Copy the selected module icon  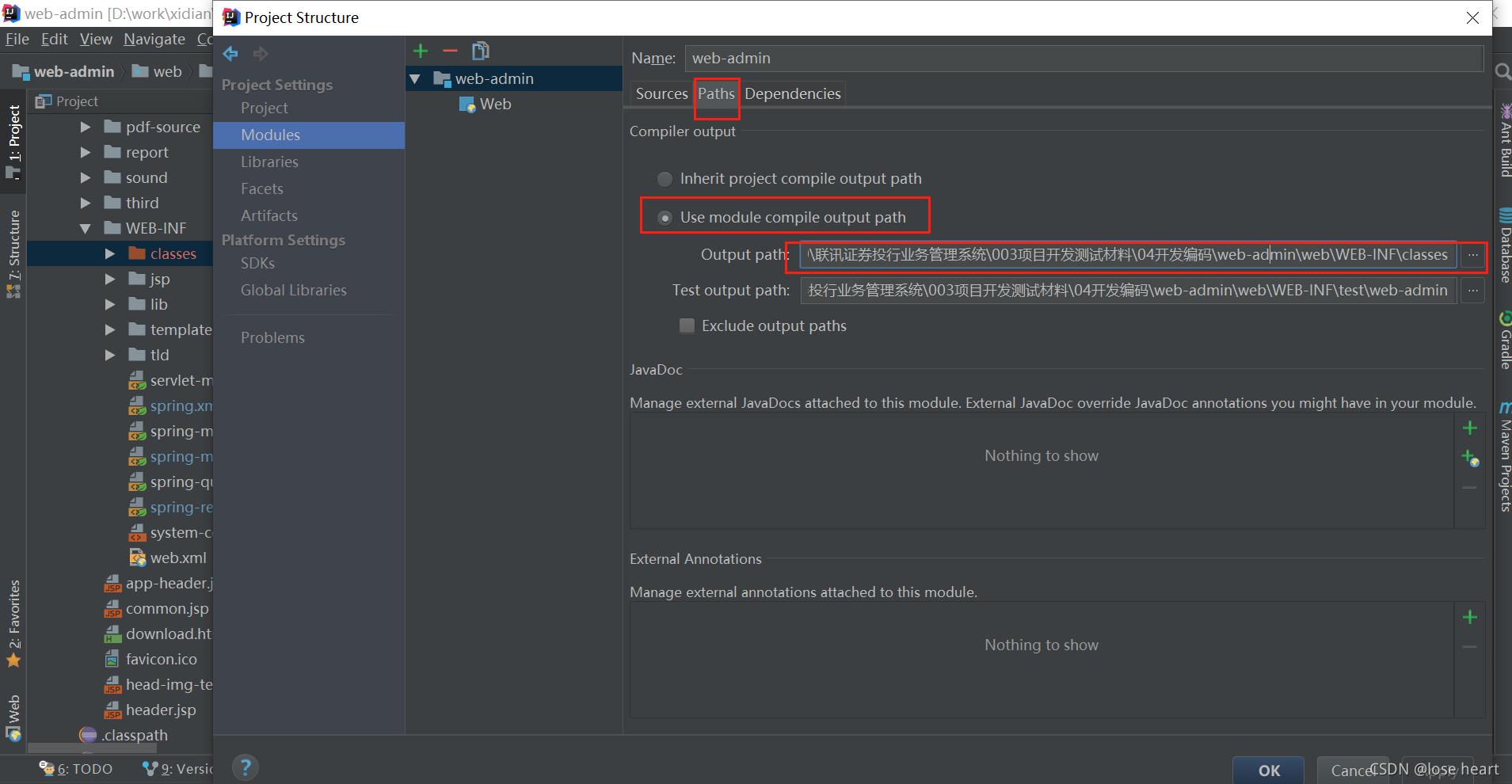tap(481, 51)
